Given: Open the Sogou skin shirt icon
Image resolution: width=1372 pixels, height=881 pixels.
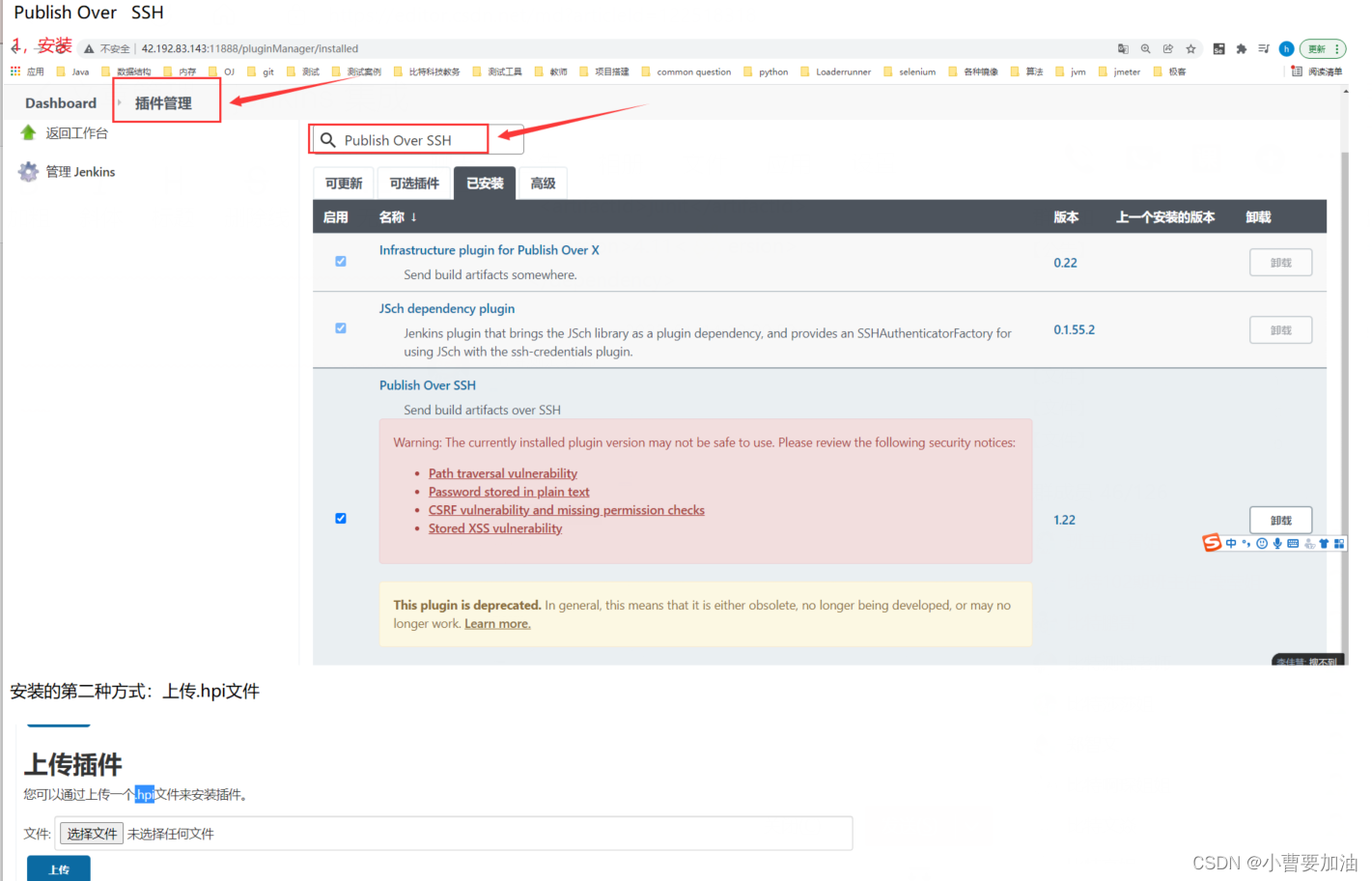Looking at the screenshot, I should click(1324, 544).
